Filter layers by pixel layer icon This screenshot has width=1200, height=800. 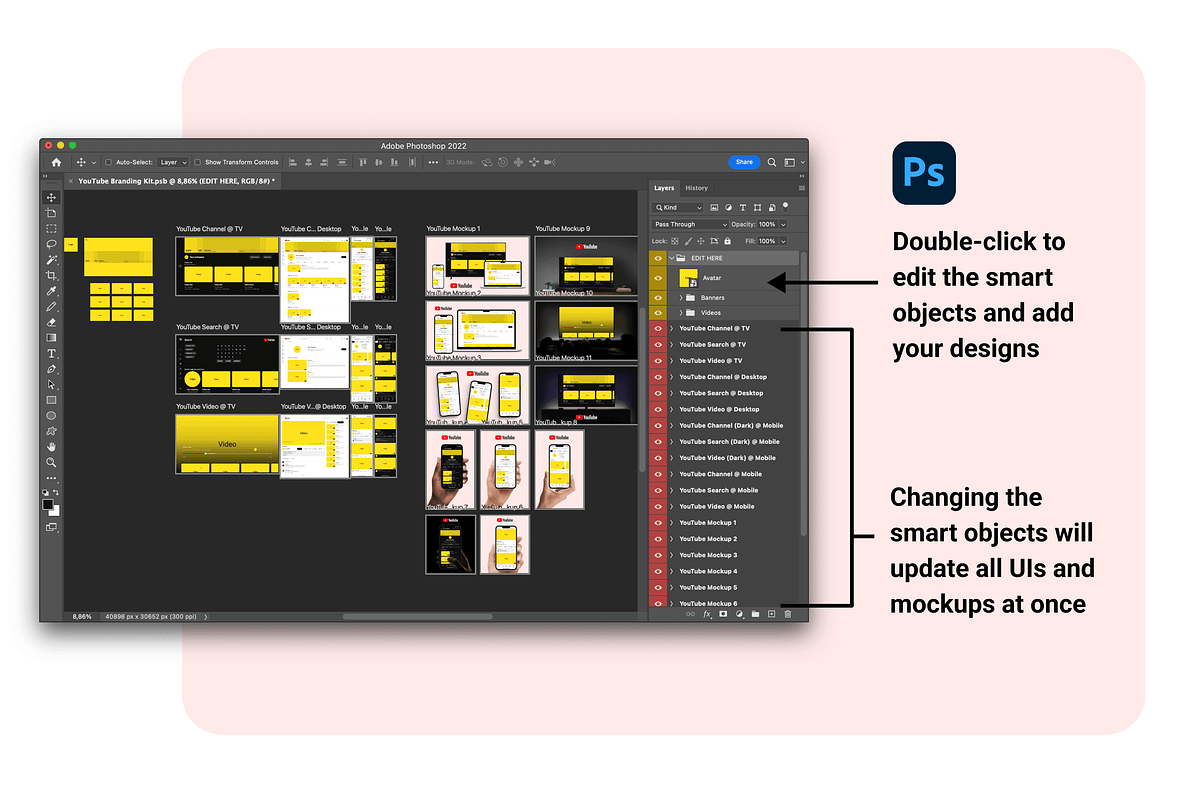point(714,207)
